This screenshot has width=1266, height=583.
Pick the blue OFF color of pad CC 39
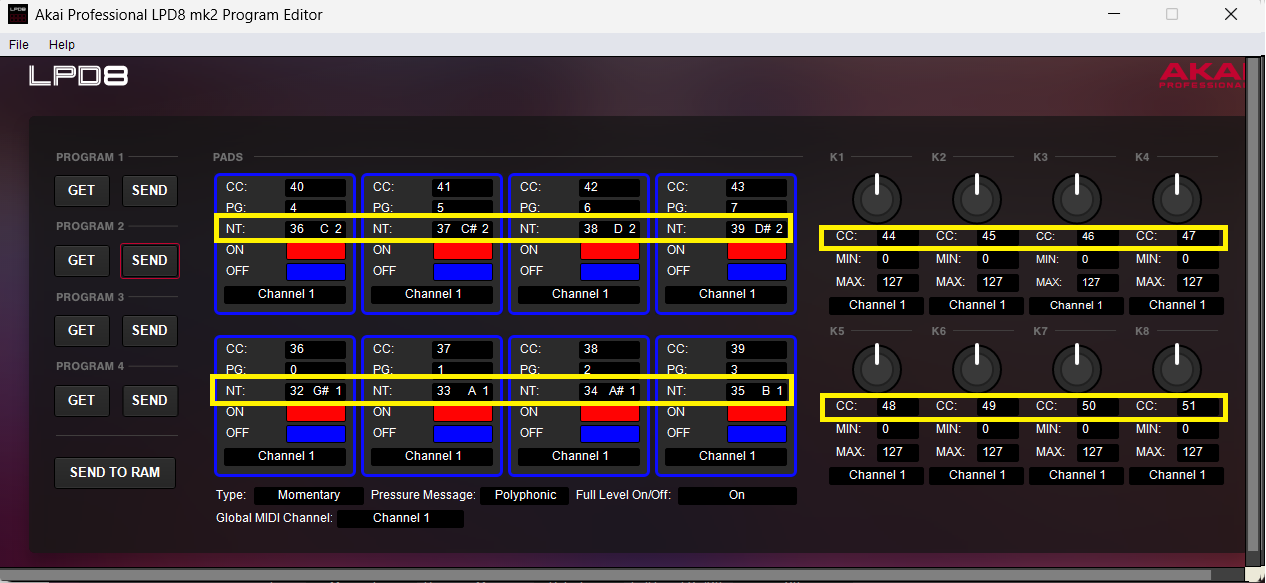757,434
